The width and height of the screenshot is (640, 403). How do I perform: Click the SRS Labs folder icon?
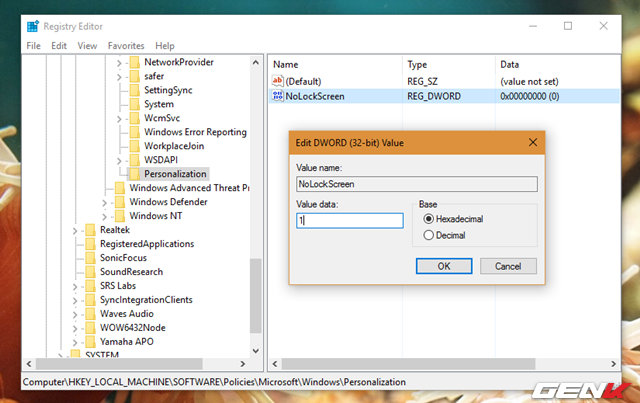point(91,286)
